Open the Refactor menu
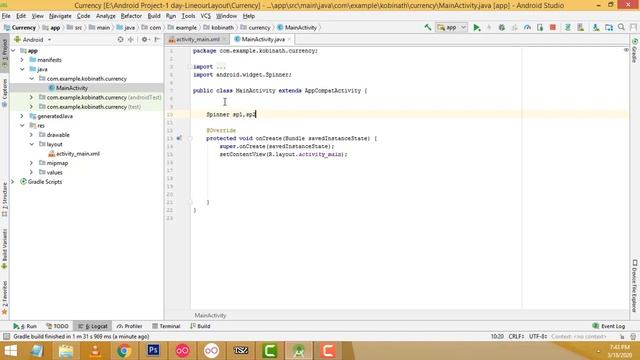 pyautogui.click(x=131, y=16)
